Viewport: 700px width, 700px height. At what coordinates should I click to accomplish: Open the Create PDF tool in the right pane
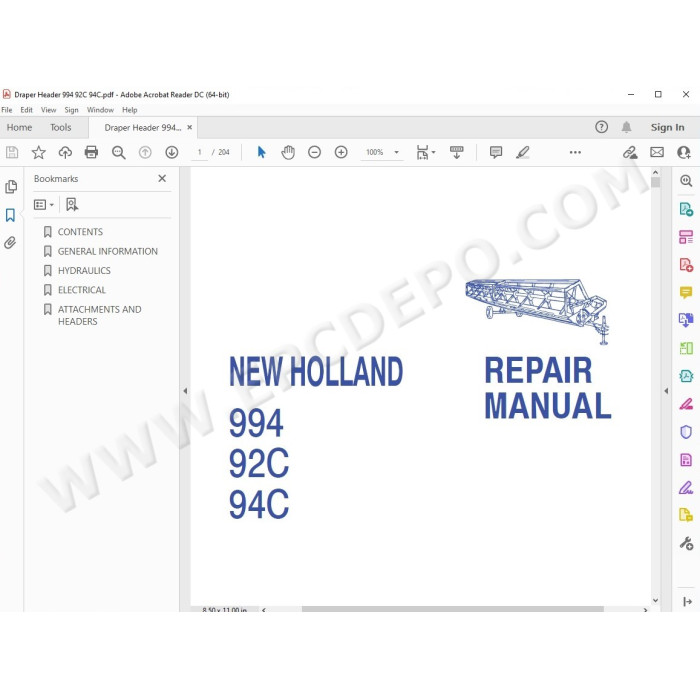pyautogui.click(x=686, y=265)
